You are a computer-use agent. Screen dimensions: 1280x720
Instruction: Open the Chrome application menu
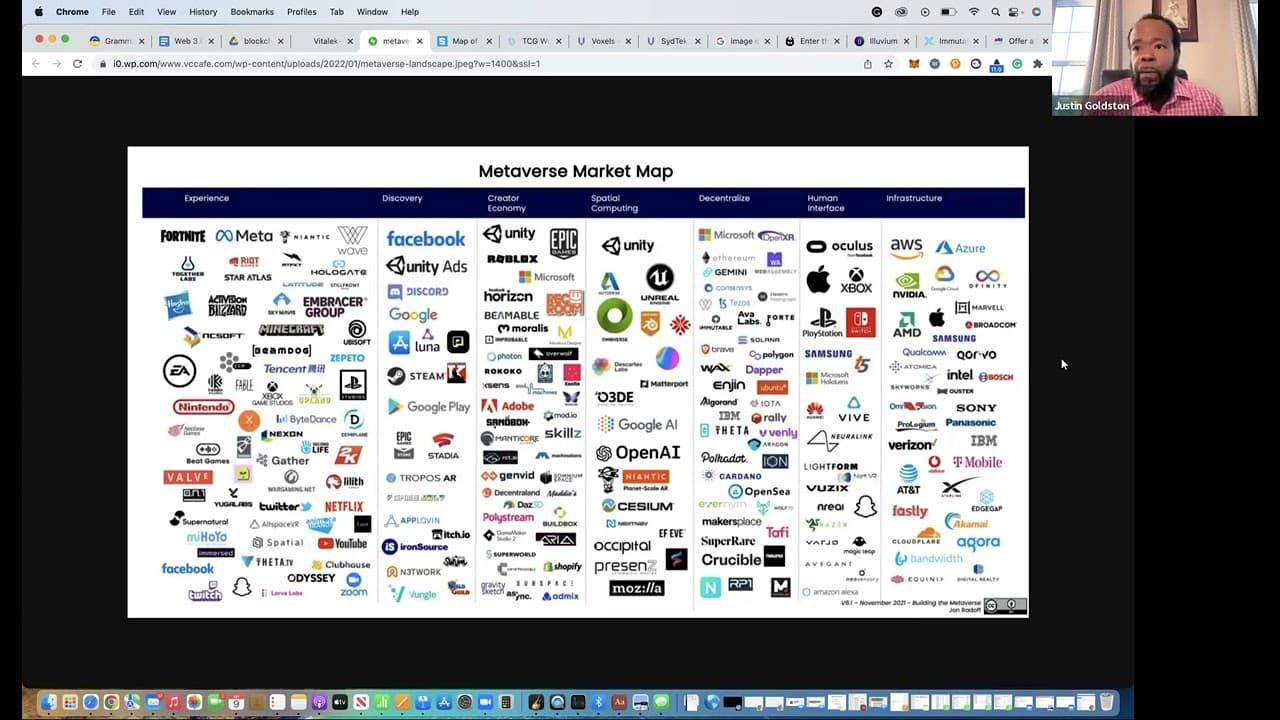point(72,12)
